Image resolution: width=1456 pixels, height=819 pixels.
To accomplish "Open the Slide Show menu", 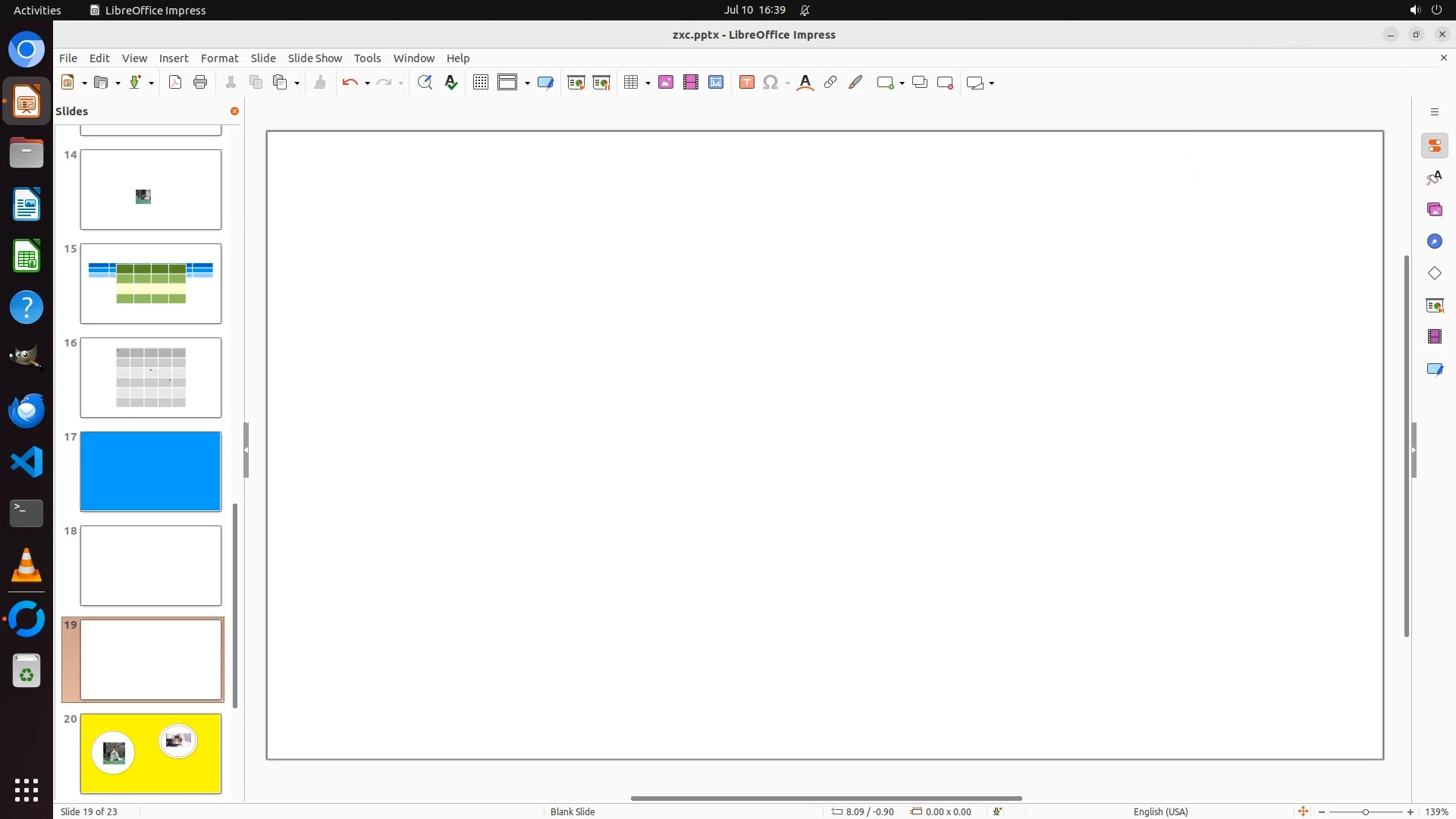I will pos(315,58).
